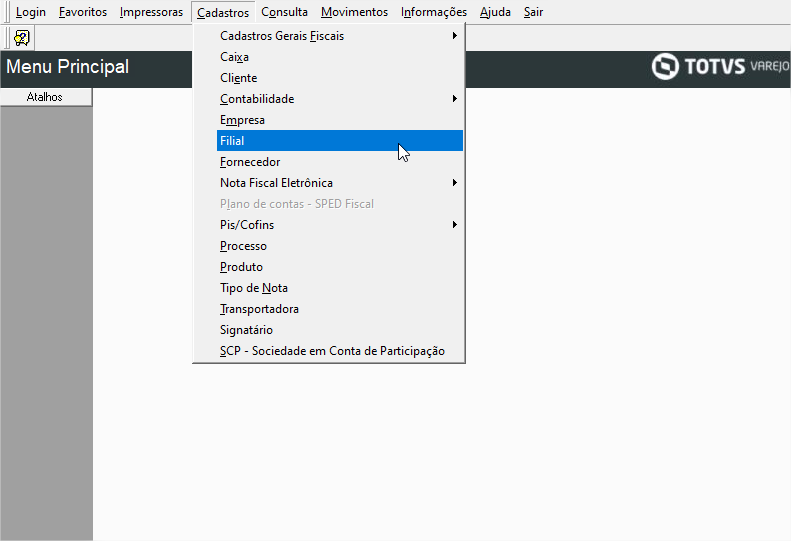
Task: Select Caixa from Cadastros menu
Action: (340, 57)
